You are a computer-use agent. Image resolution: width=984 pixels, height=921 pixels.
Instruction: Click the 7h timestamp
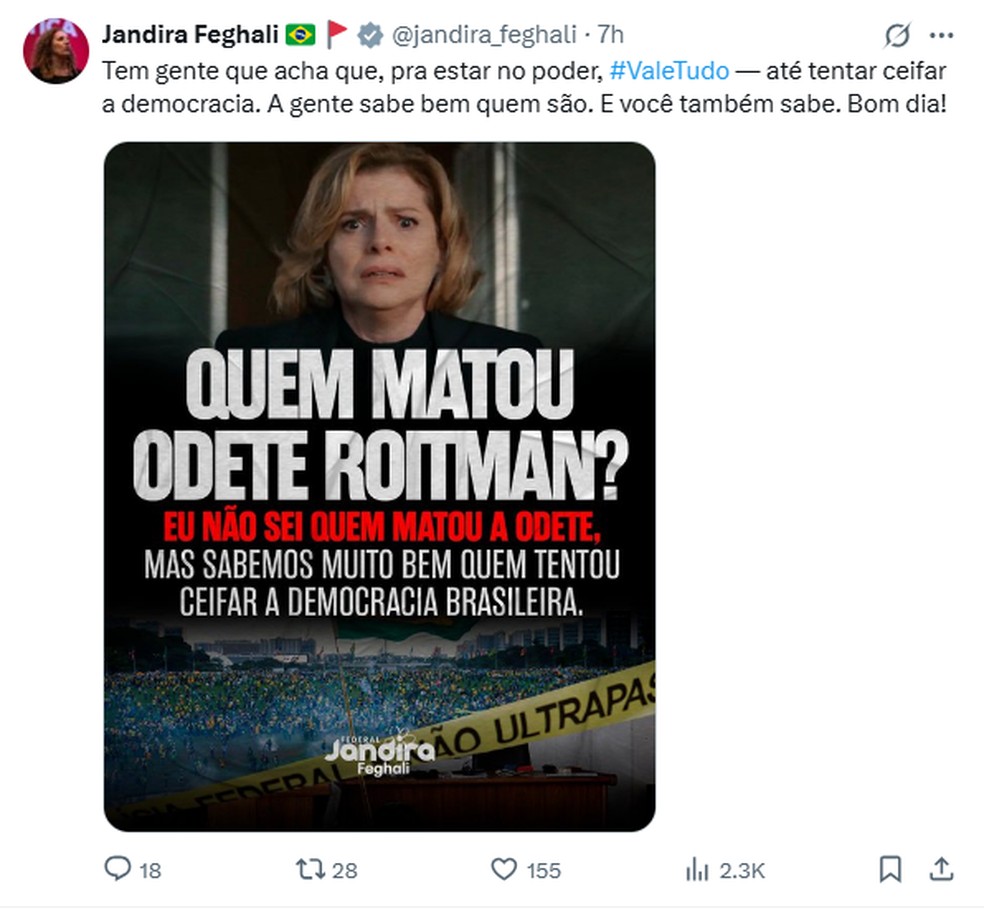610,35
